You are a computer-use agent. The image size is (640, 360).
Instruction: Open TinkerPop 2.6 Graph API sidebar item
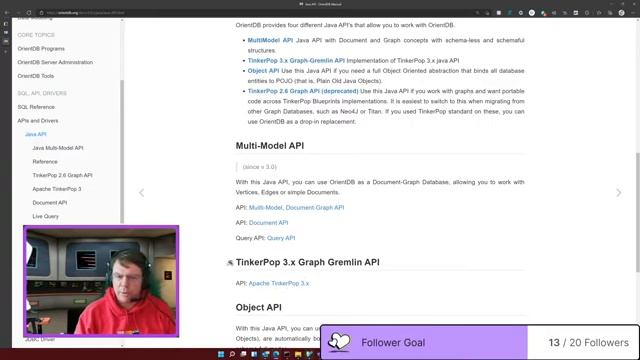click(x=62, y=175)
